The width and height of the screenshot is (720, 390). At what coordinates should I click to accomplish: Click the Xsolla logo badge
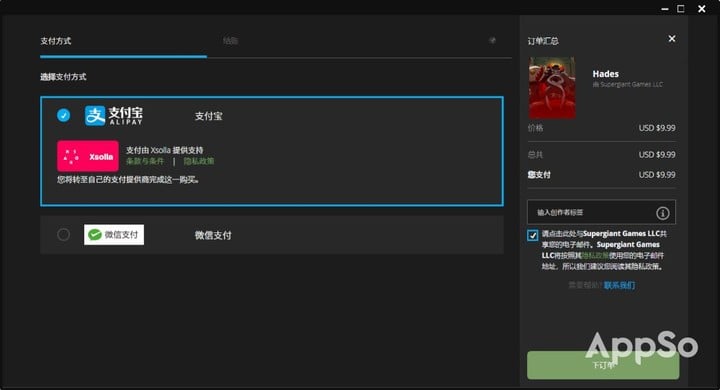(88, 156)
